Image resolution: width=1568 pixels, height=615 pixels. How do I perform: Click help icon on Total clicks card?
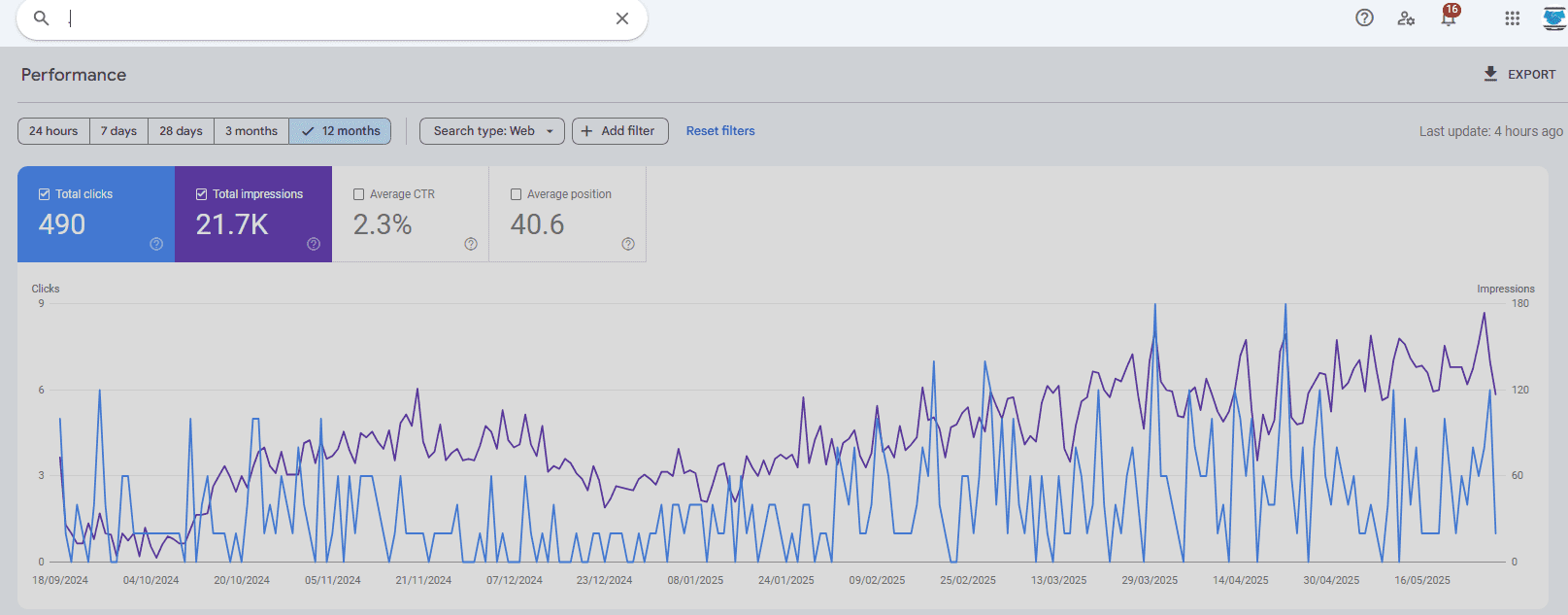[156, 244]
